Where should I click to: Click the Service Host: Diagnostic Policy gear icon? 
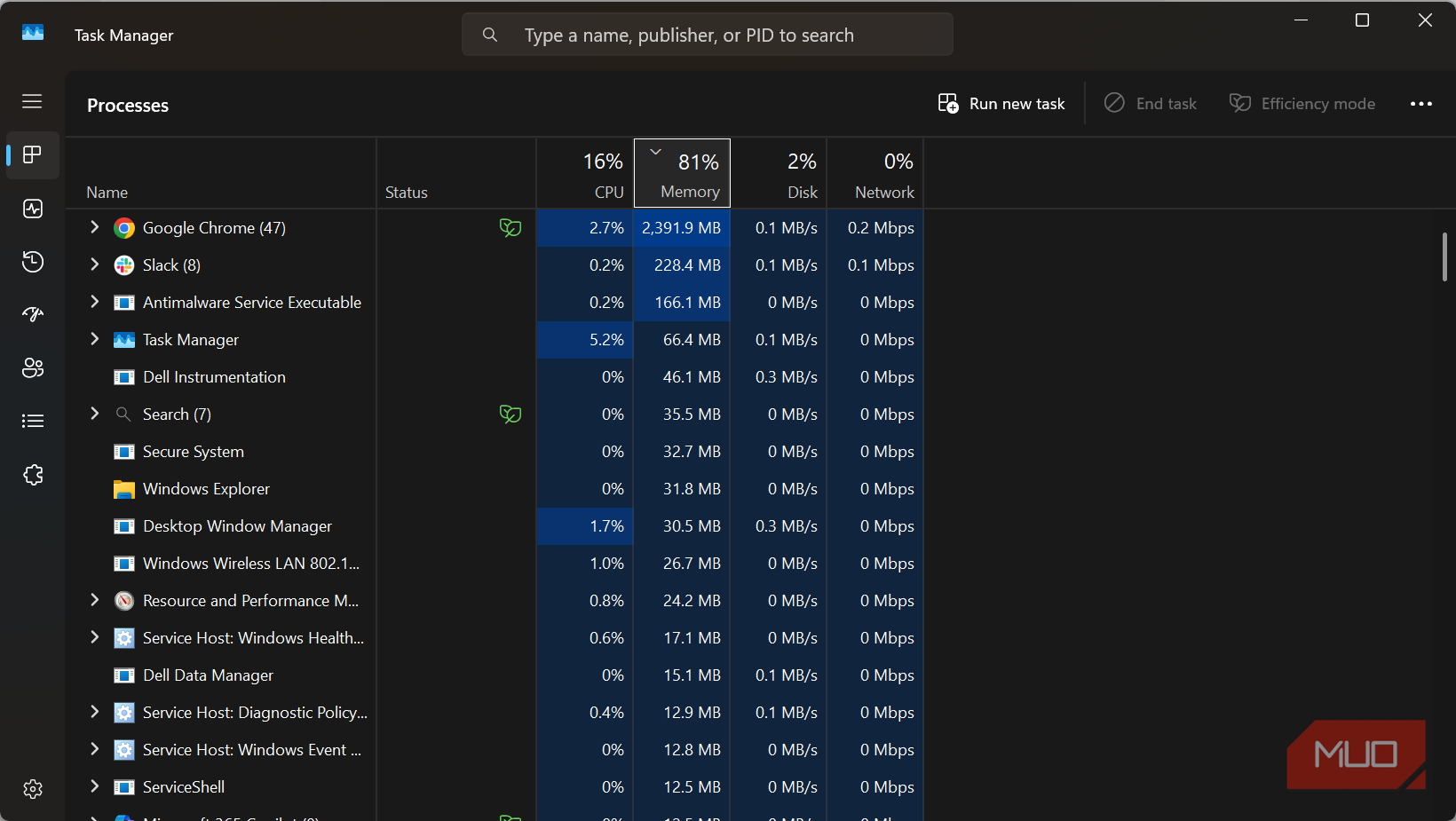point(124,713)
